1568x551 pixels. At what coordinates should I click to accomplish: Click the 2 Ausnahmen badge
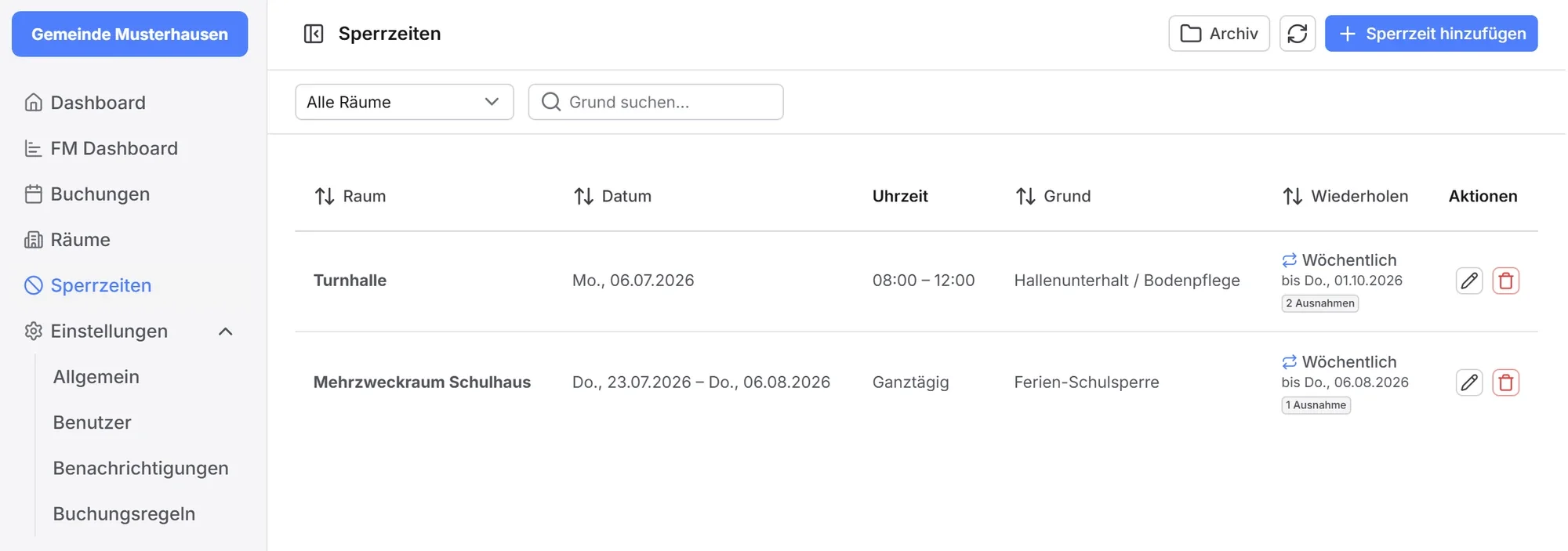[1320, 303]
